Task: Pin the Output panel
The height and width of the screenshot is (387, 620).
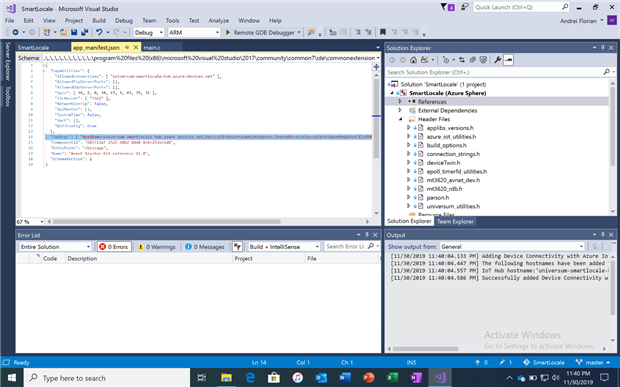Action: pos(603,234)
